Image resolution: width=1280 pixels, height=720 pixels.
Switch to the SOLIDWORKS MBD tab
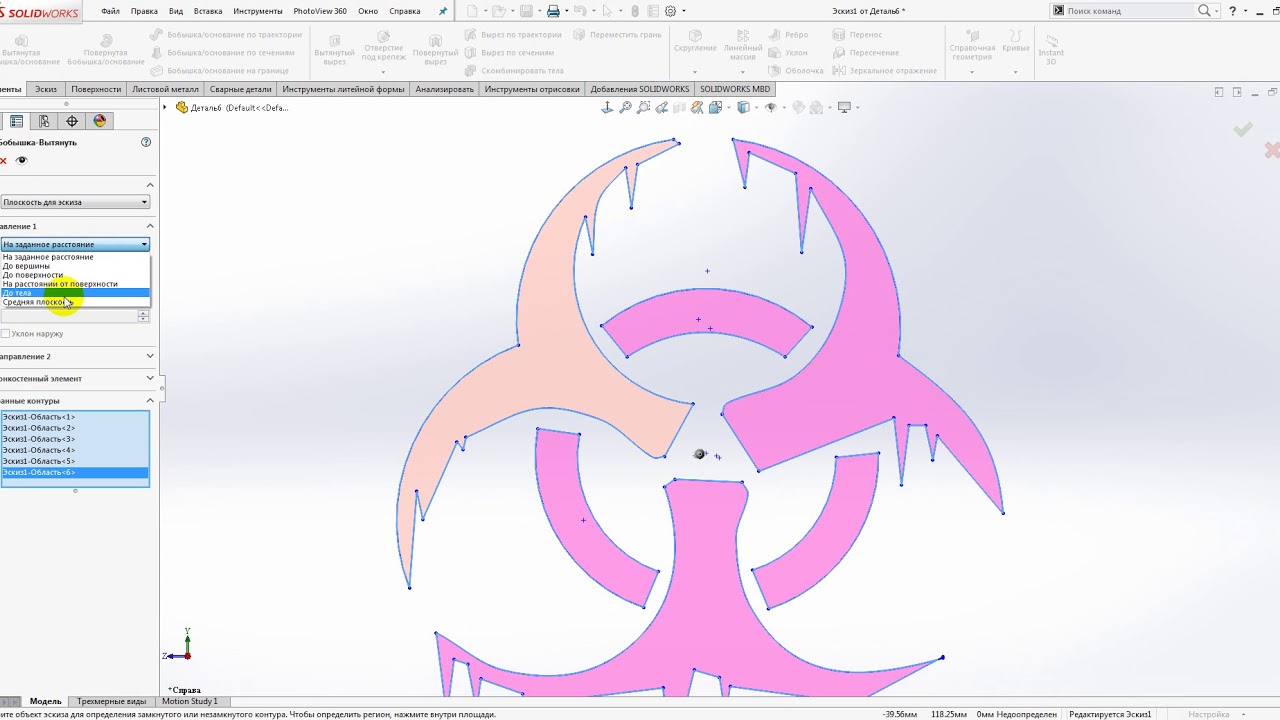coord(735,89)
